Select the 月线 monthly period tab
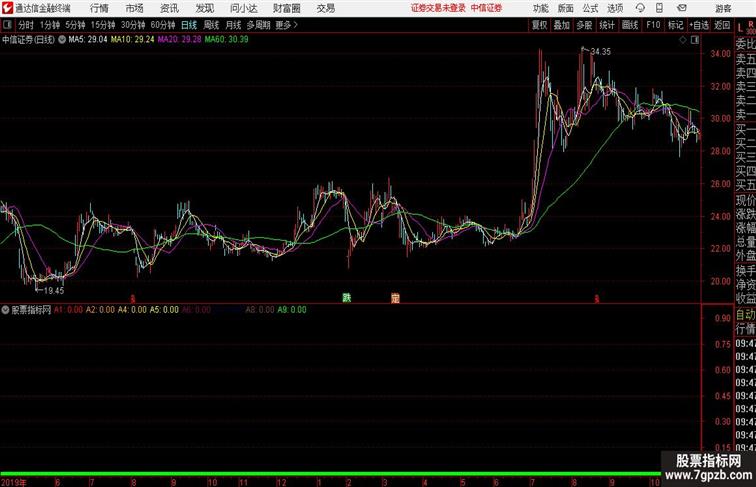Viewport: 756px width, 487px height. pos(233,25)
